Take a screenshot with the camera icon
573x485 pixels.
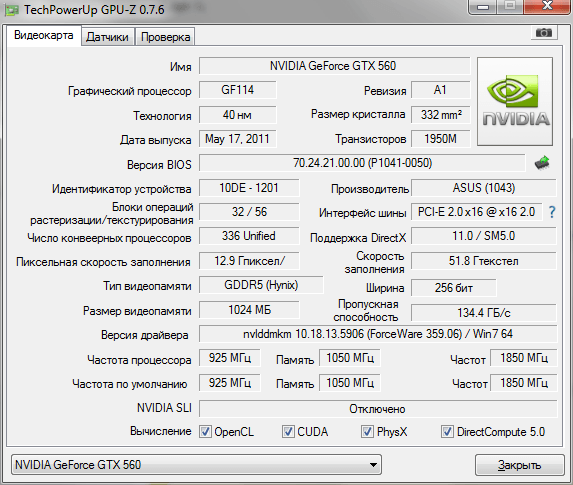pos(544,33)
